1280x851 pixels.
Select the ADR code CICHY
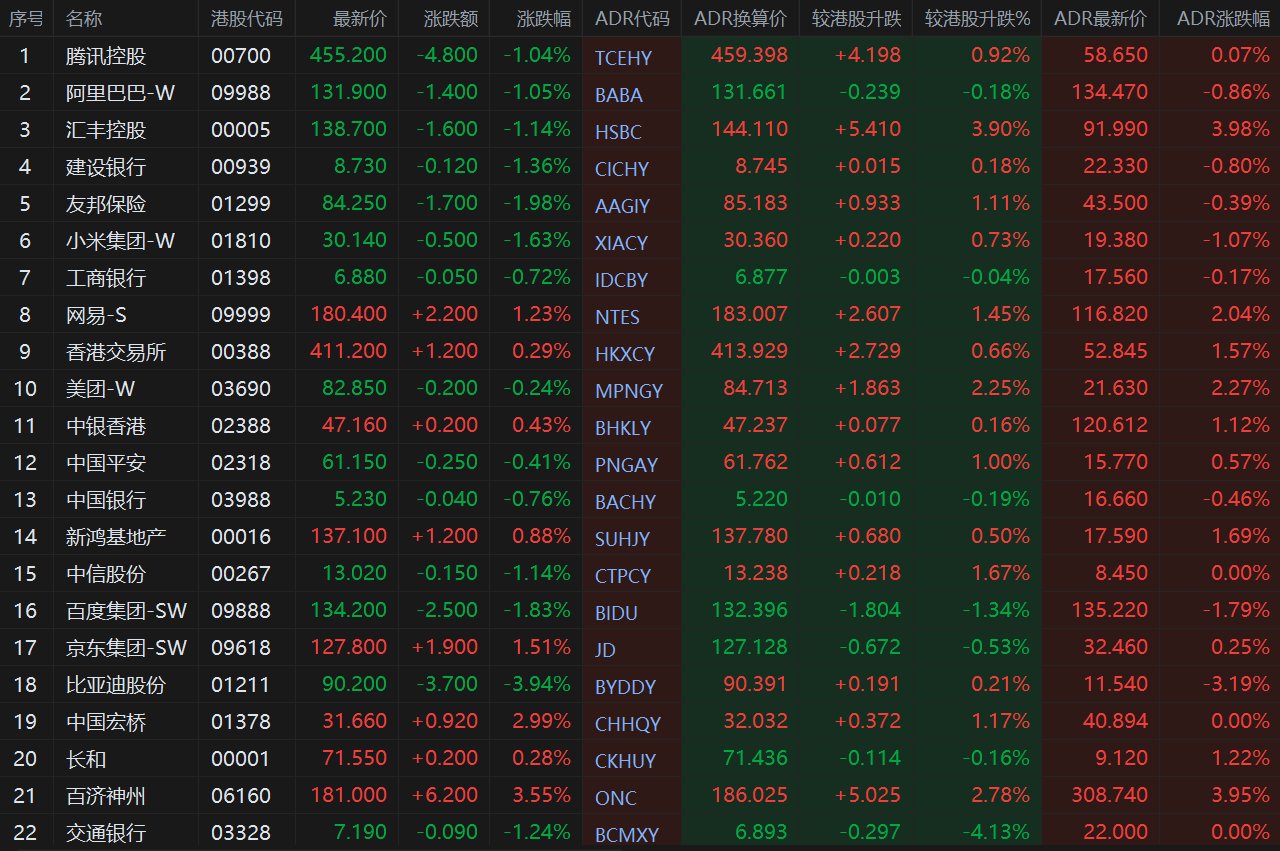click(622, 169)
